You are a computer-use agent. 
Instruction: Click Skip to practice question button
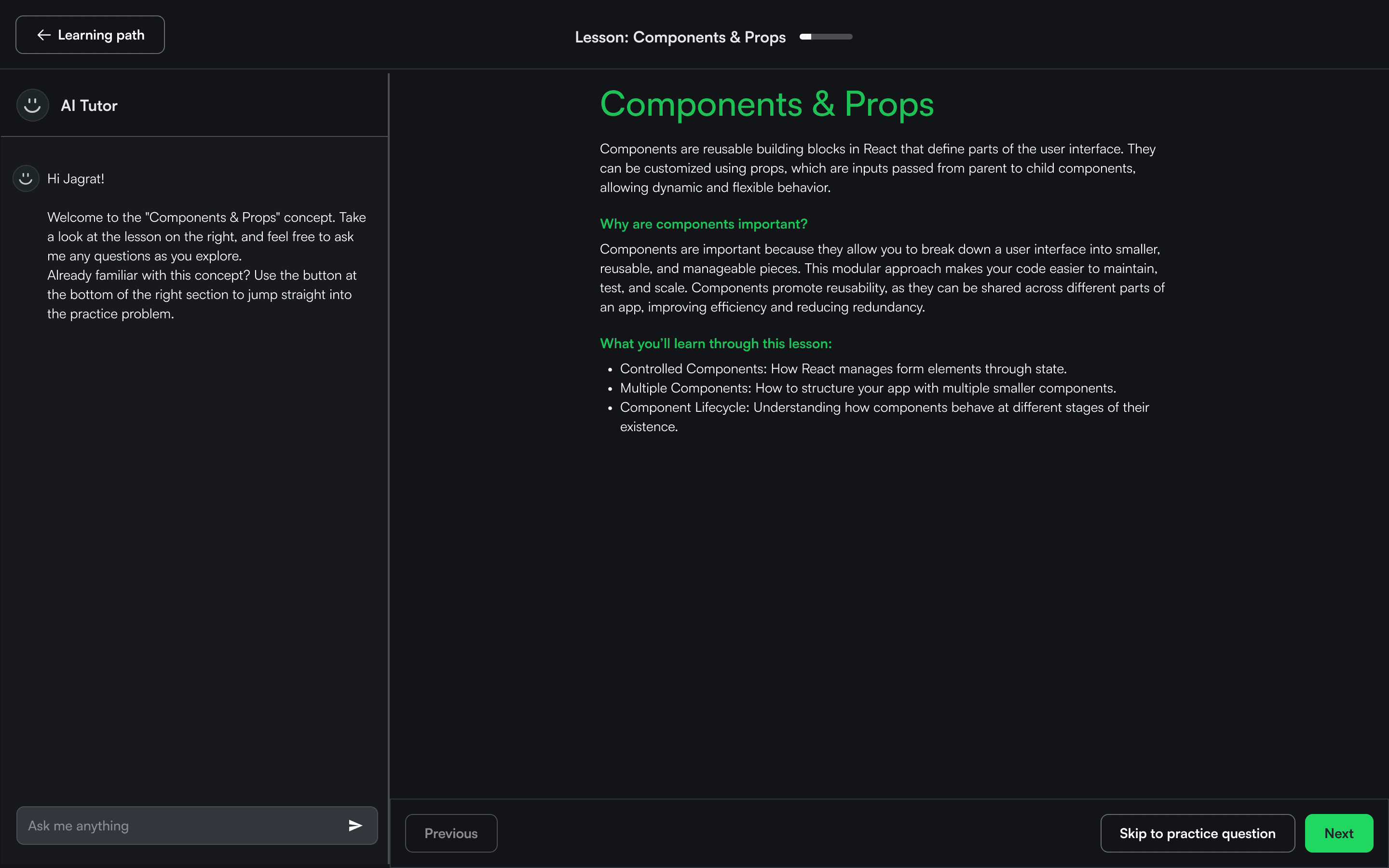point(1197,833)
